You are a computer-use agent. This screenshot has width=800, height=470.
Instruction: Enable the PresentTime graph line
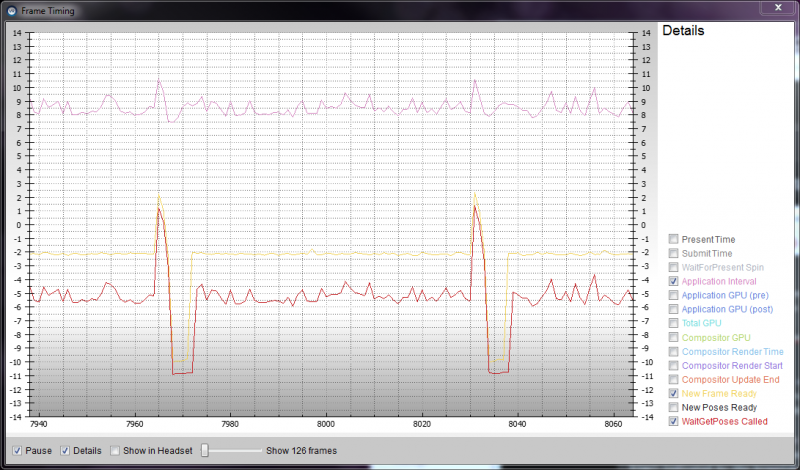coord(674,240)
